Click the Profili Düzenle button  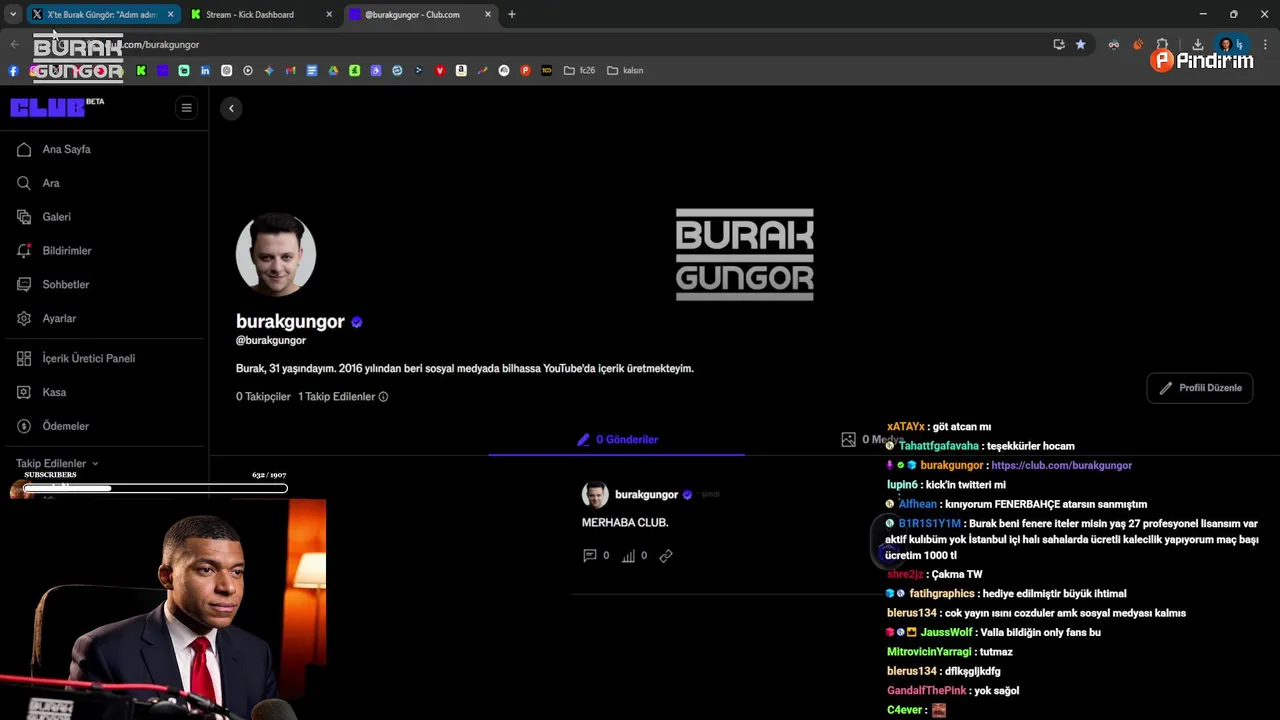1200,388
